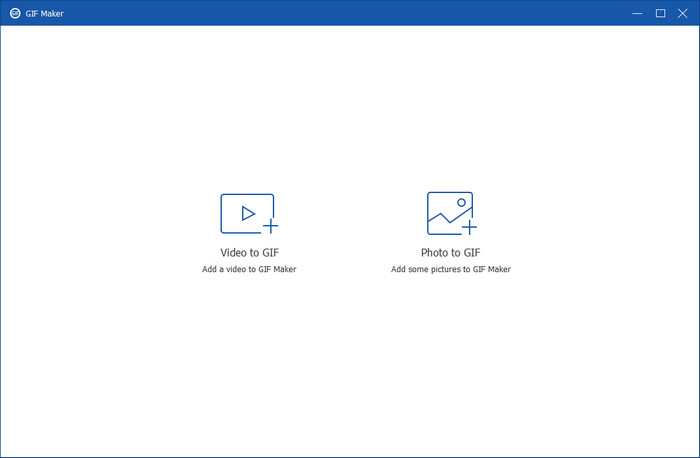Click the "GIF Maker" window title text

coord(46,13)
